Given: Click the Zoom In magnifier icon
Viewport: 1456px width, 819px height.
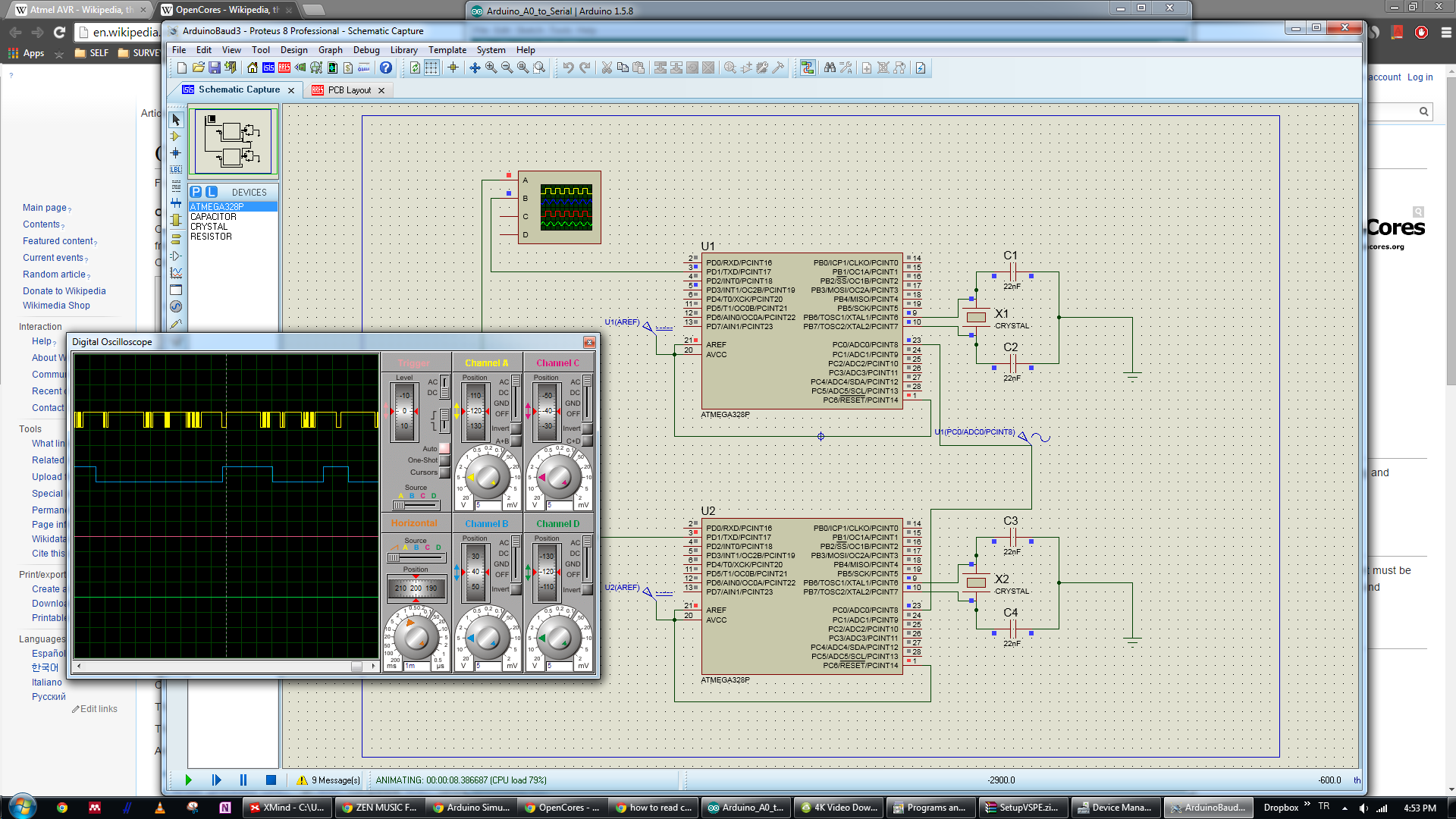Looking at the screenshot, I should coord(491,68).
